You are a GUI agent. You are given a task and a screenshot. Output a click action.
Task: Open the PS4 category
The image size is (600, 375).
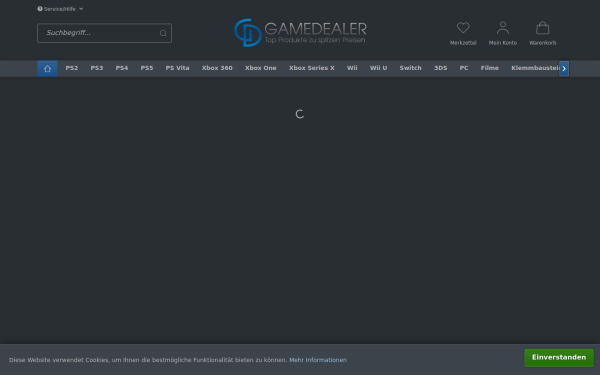[122, 68]
